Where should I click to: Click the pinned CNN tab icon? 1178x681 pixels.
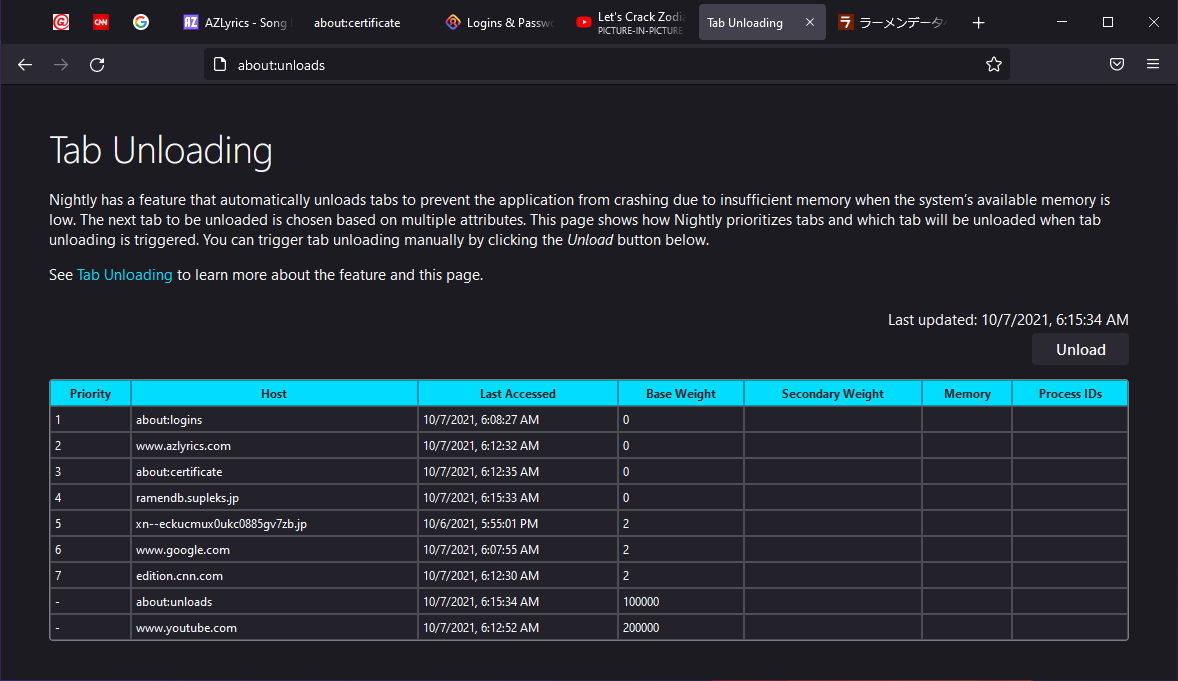(x=101, y=22)
